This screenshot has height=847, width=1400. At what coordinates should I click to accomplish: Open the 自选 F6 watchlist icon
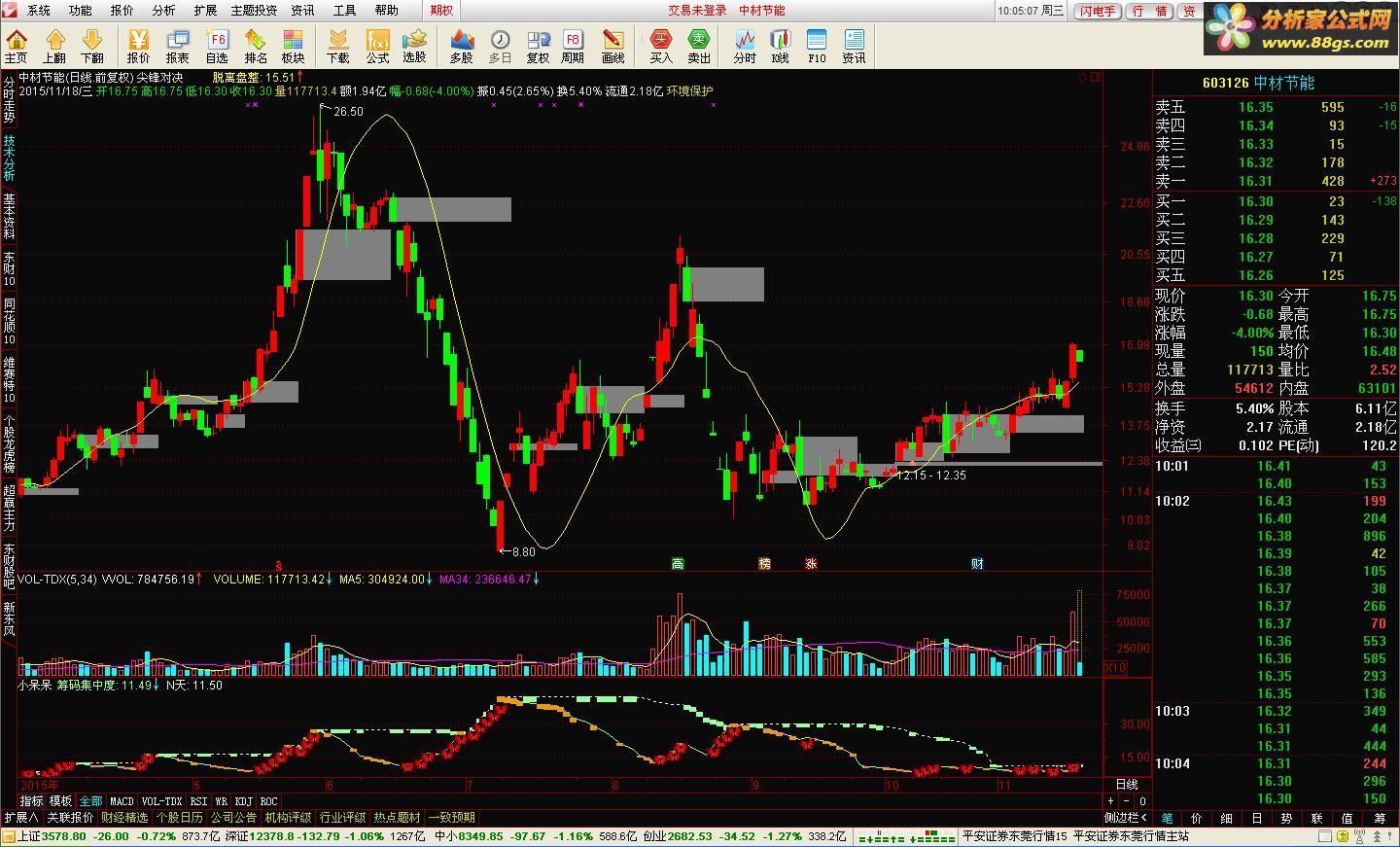tap(217, 46)
